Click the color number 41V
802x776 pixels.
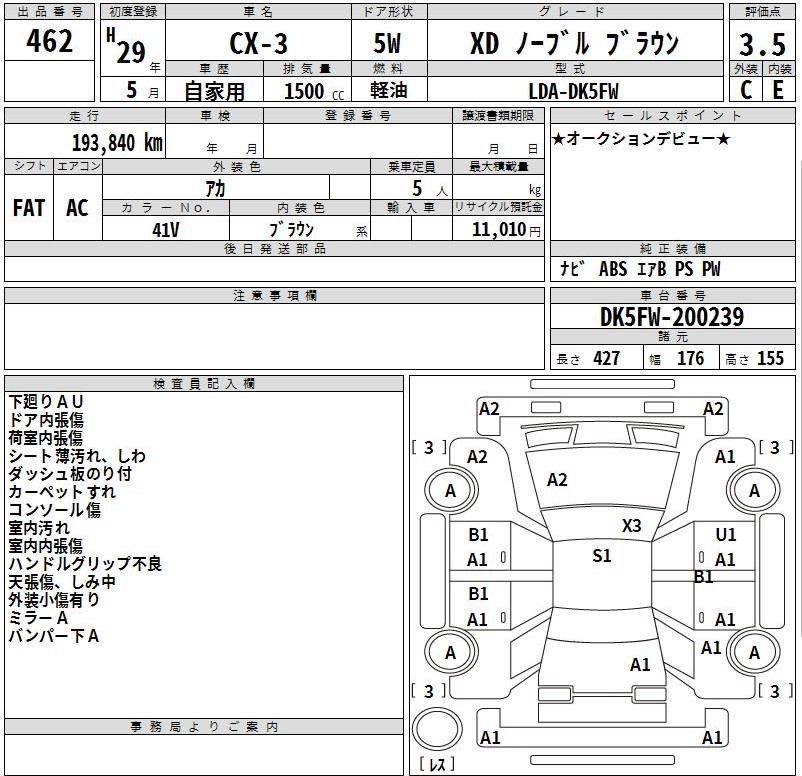tap(166, 230)
